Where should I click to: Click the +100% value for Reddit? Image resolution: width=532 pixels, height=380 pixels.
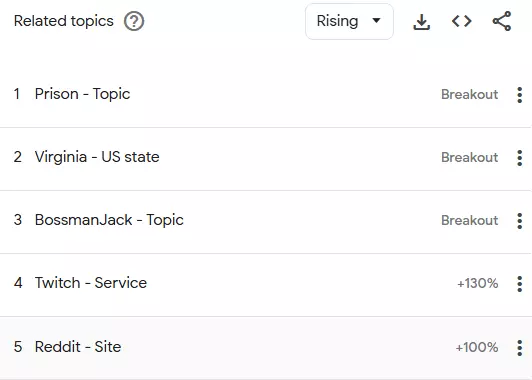[x=477, y=347]
